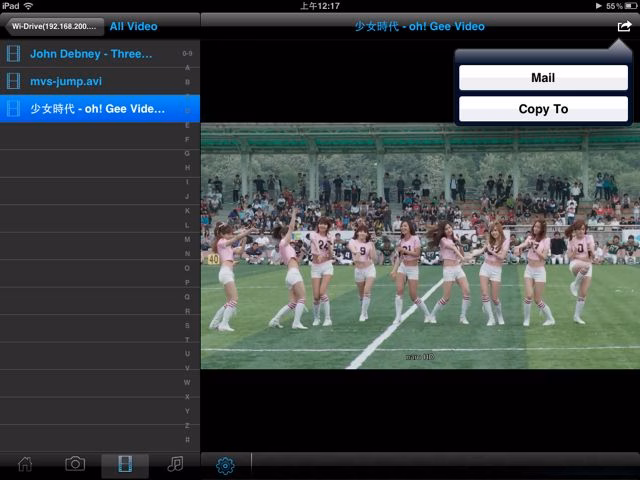The width and height of the screenshot is (640, 480).
Task: Jump to # in the index
Action: click(187, 440)
